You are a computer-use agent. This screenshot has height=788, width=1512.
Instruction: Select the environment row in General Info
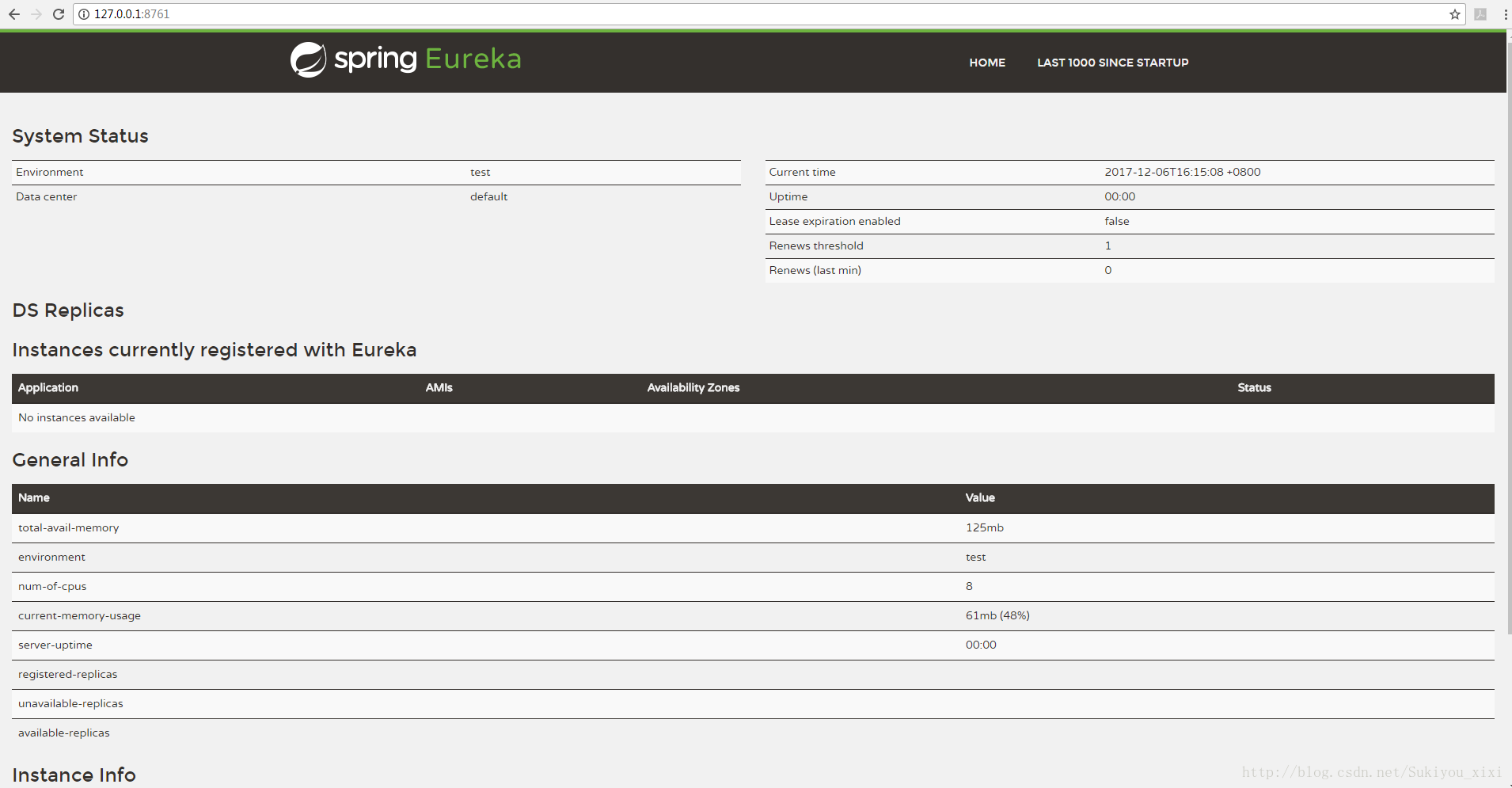(753, 558)
